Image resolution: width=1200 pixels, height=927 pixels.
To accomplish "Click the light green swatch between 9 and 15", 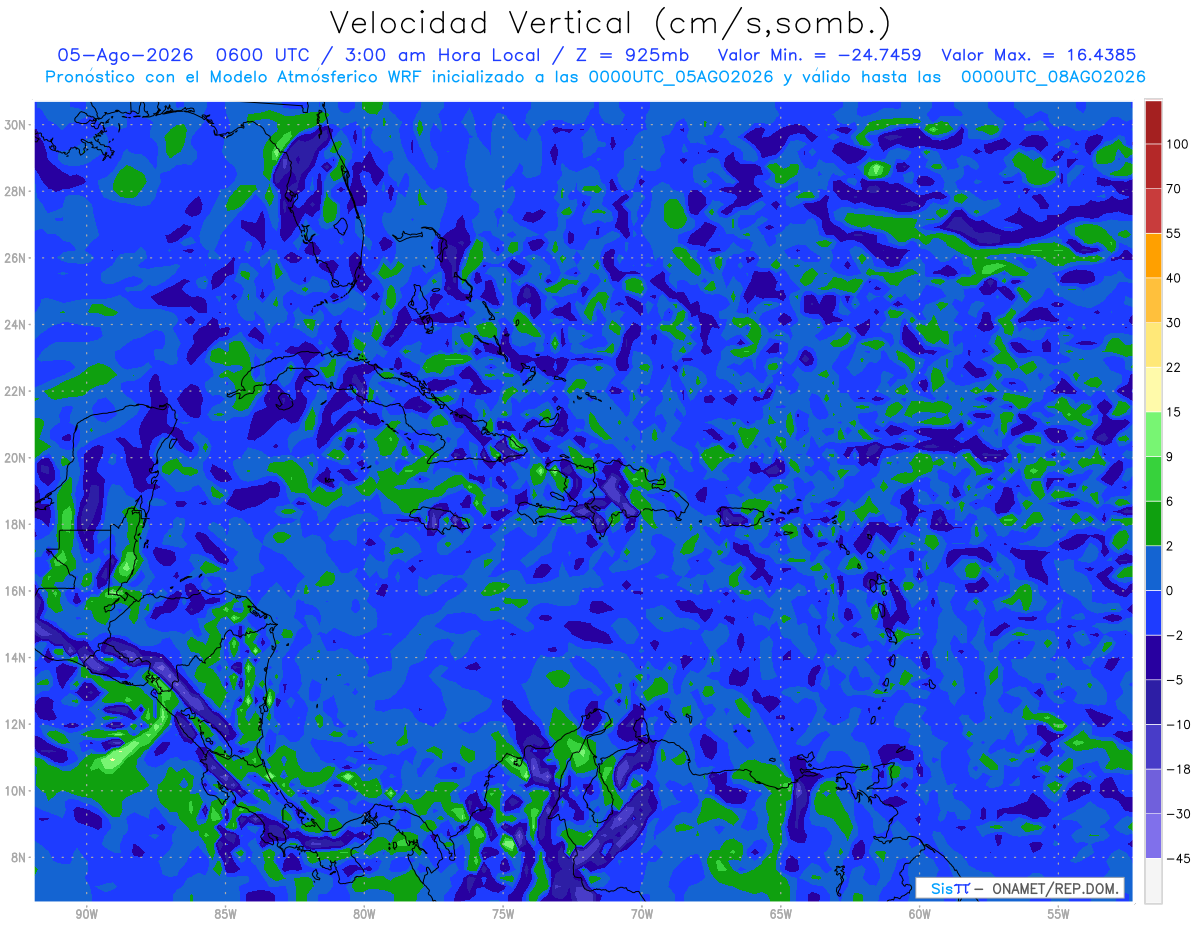I will (x=1153, y=434).
